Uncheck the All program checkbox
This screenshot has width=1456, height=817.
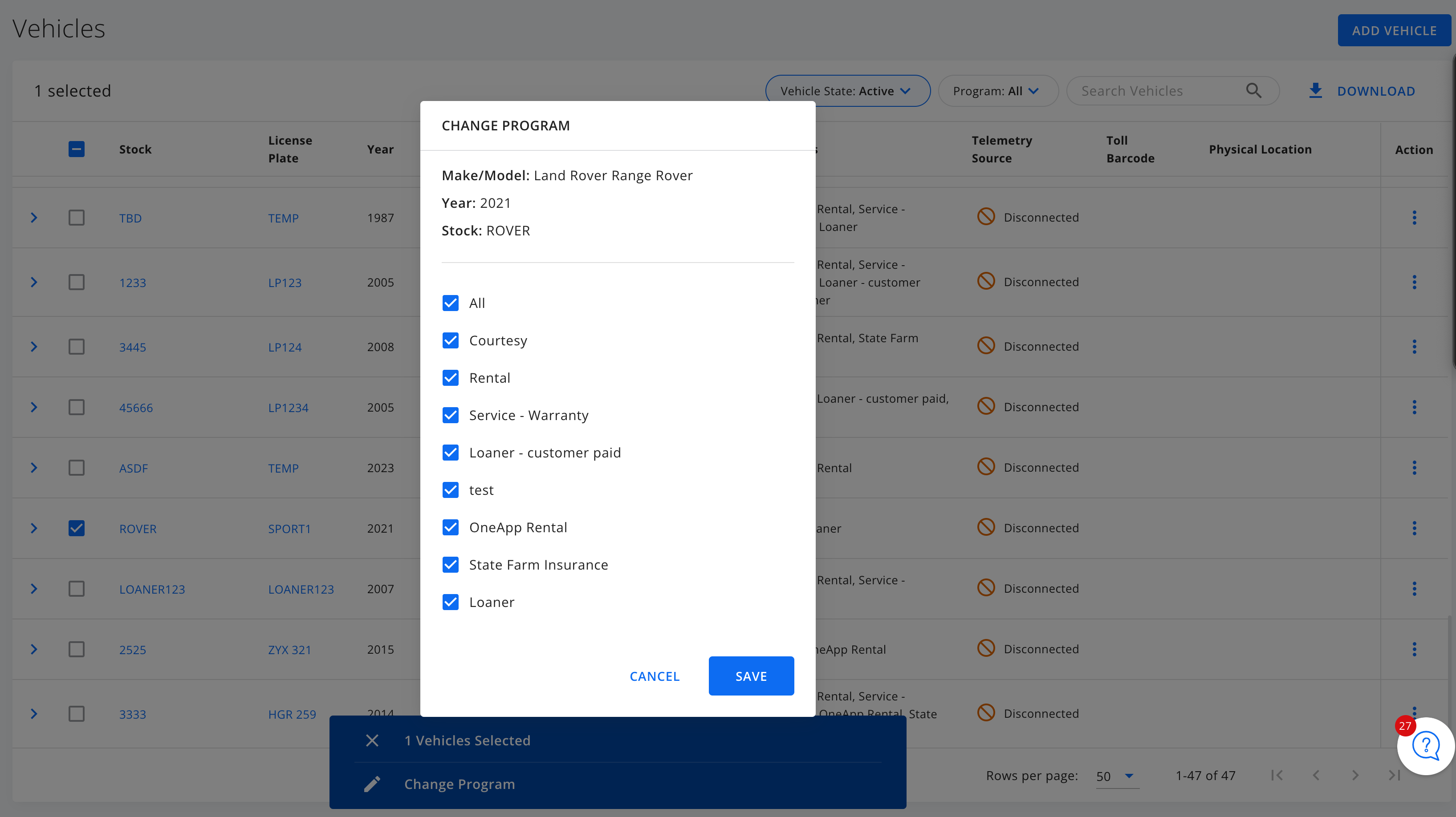tap(451, 303)
